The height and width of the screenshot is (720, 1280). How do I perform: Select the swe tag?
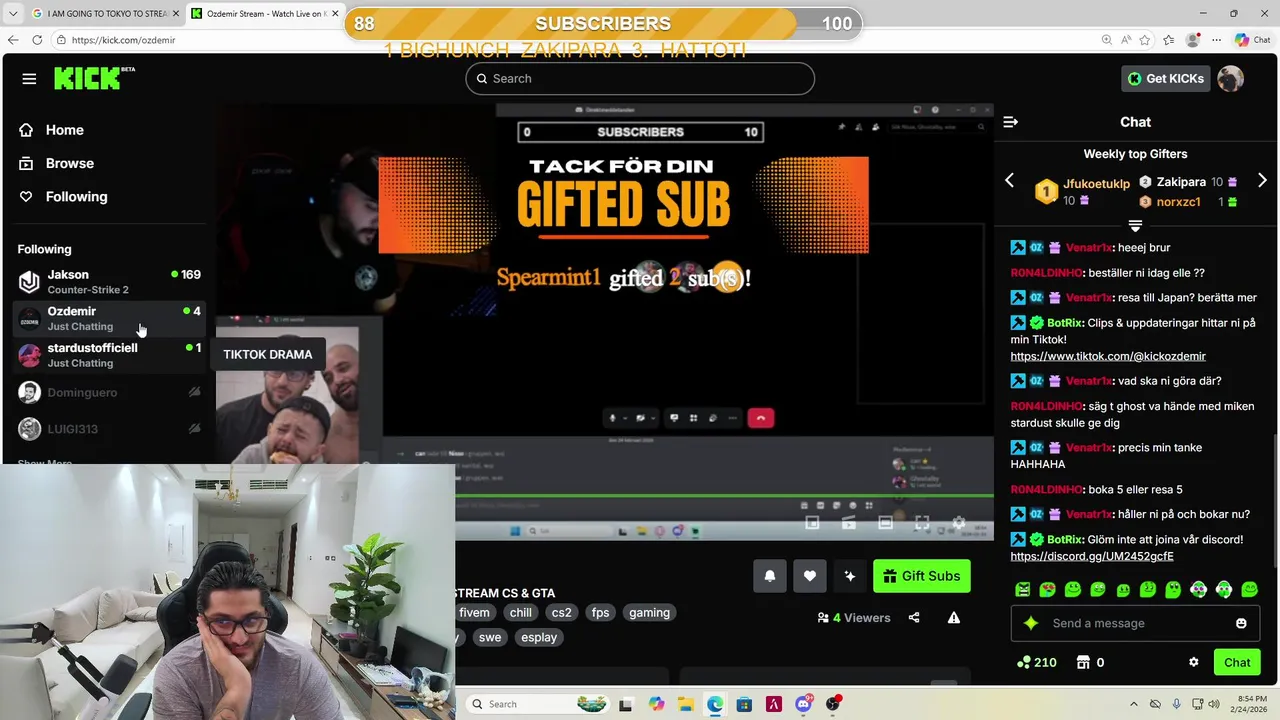coord(490,637)
